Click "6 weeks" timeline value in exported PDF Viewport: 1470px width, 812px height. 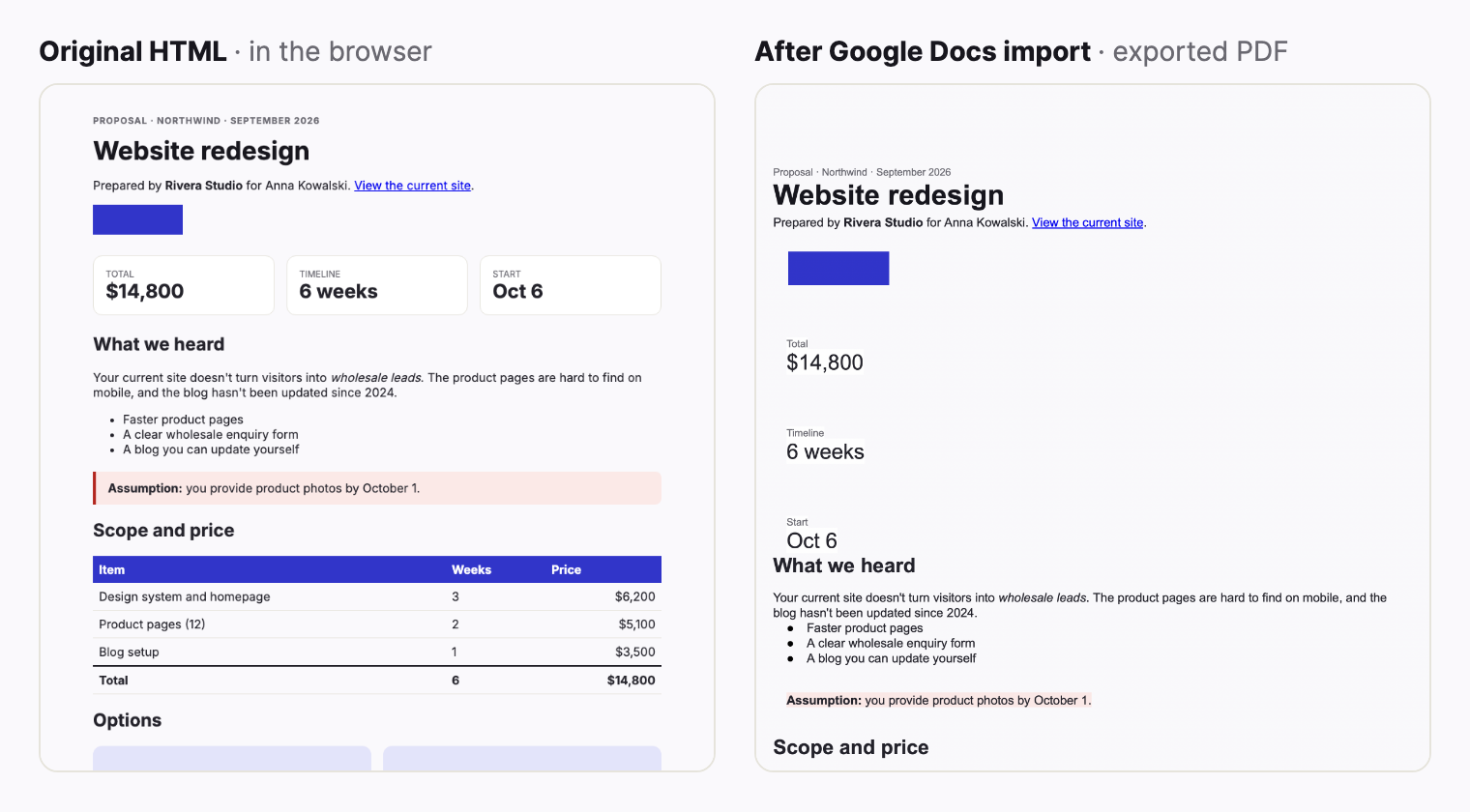click(x=825, y=451)
